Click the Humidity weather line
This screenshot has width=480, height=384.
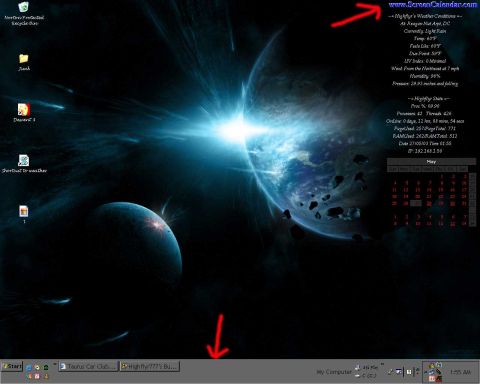point(425,76)
